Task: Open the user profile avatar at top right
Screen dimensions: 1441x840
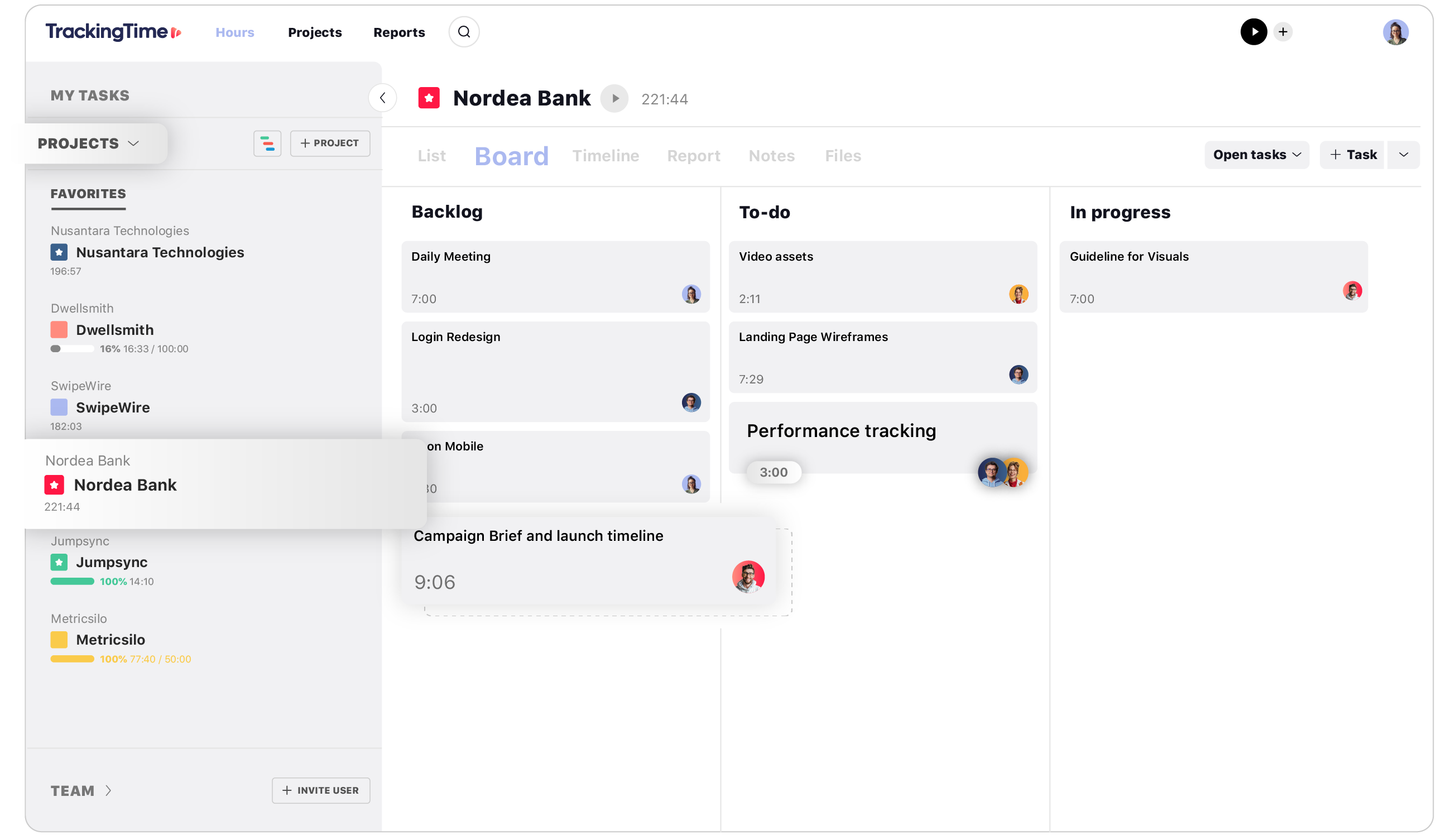Action: (x=1395, y=32)
